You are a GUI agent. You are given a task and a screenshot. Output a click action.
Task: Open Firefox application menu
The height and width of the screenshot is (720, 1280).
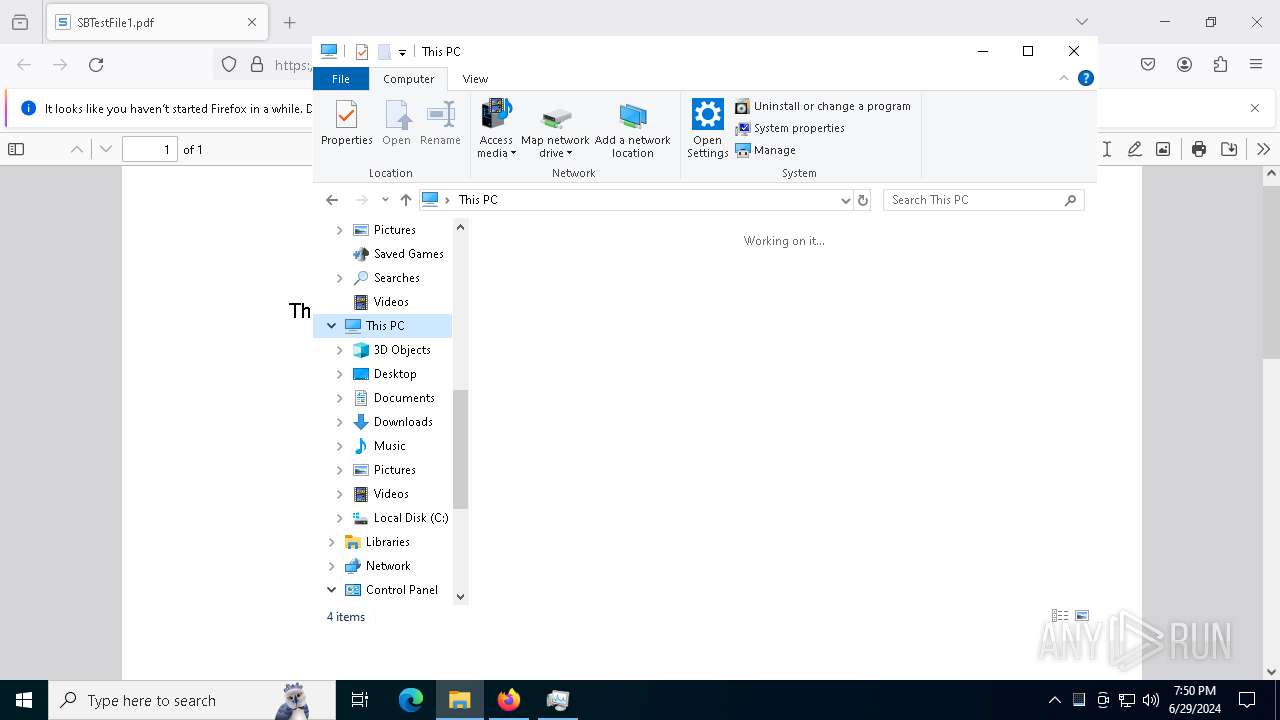[x=1256, y=65]
